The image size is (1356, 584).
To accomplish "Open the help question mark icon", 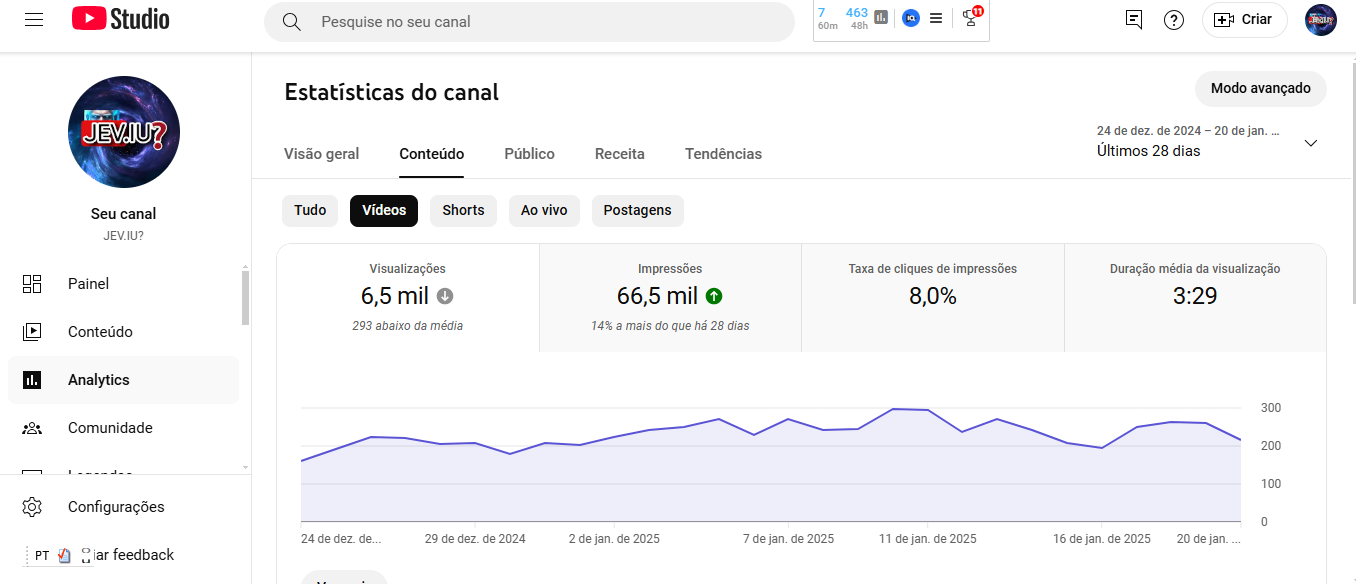I will tap(1174, 20).
